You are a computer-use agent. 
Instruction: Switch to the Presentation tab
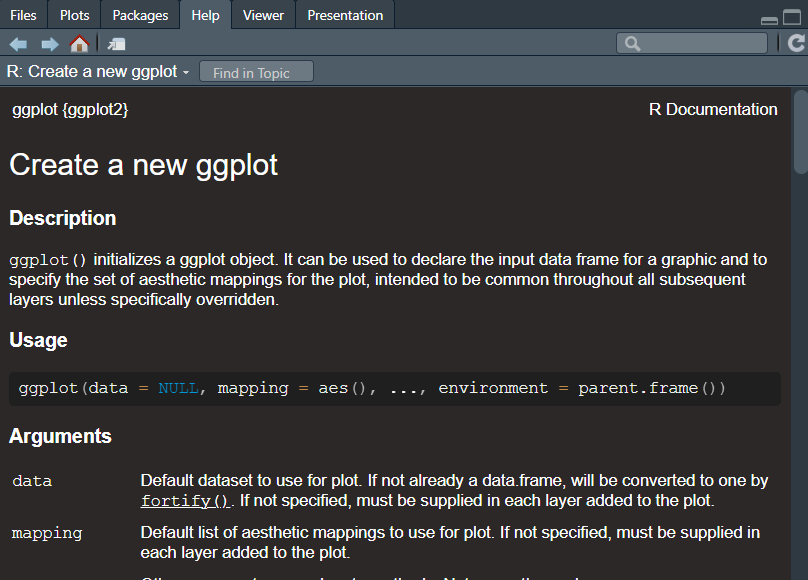pos(345,15)
